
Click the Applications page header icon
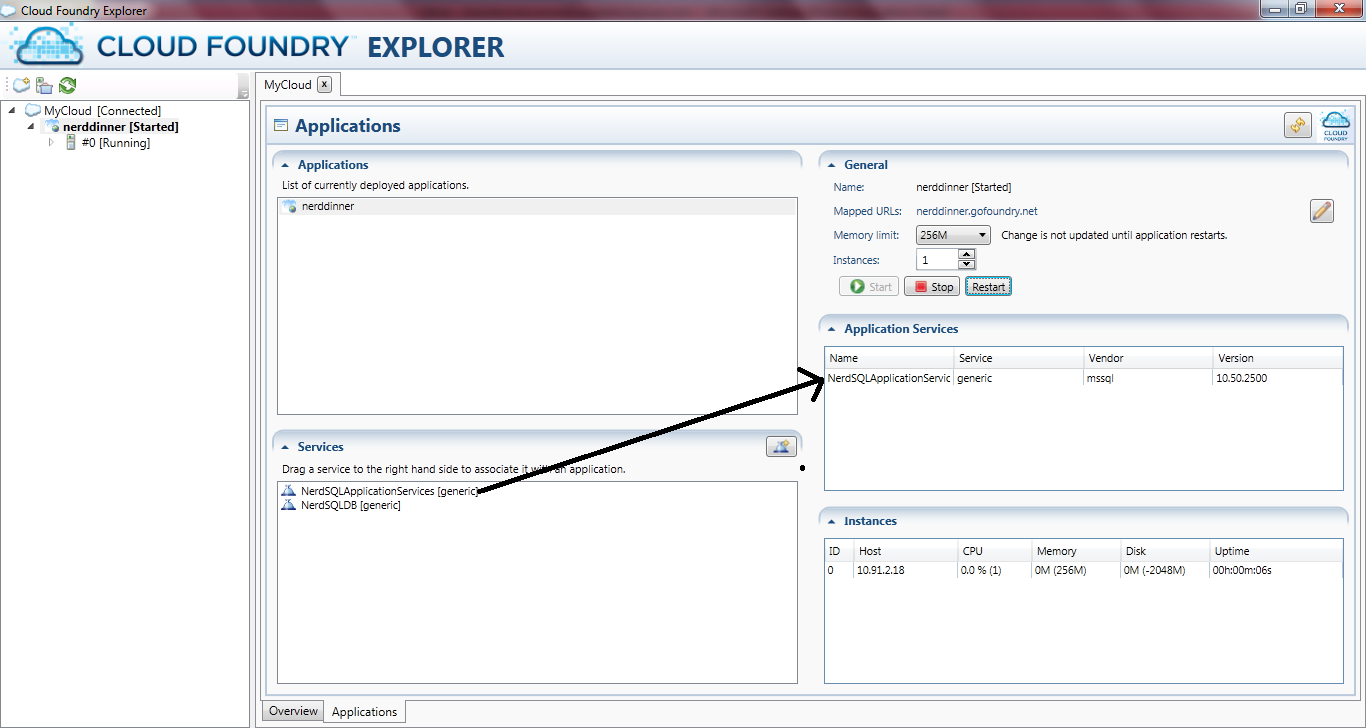tap(281, 126)
